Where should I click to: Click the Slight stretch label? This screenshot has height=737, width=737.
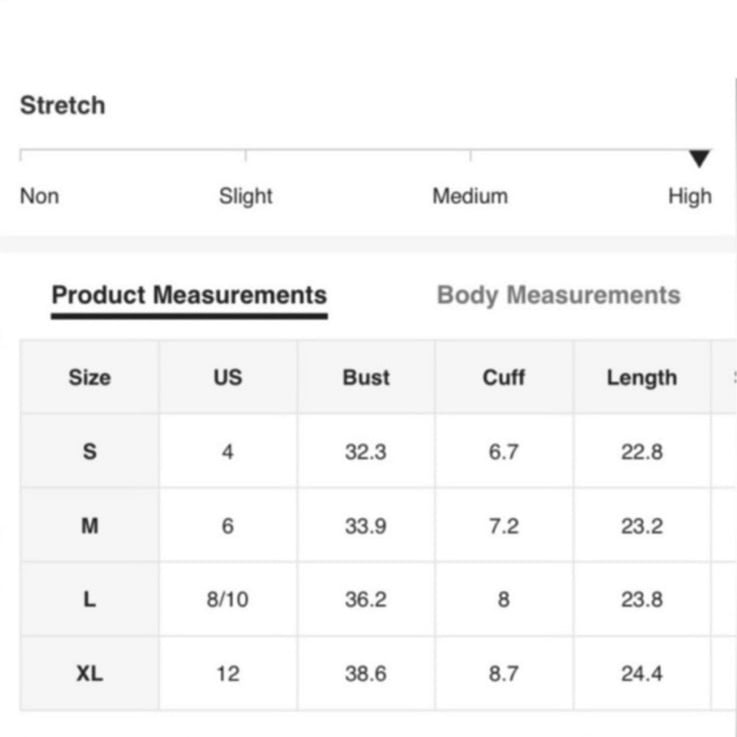click(x=246, y=196)
